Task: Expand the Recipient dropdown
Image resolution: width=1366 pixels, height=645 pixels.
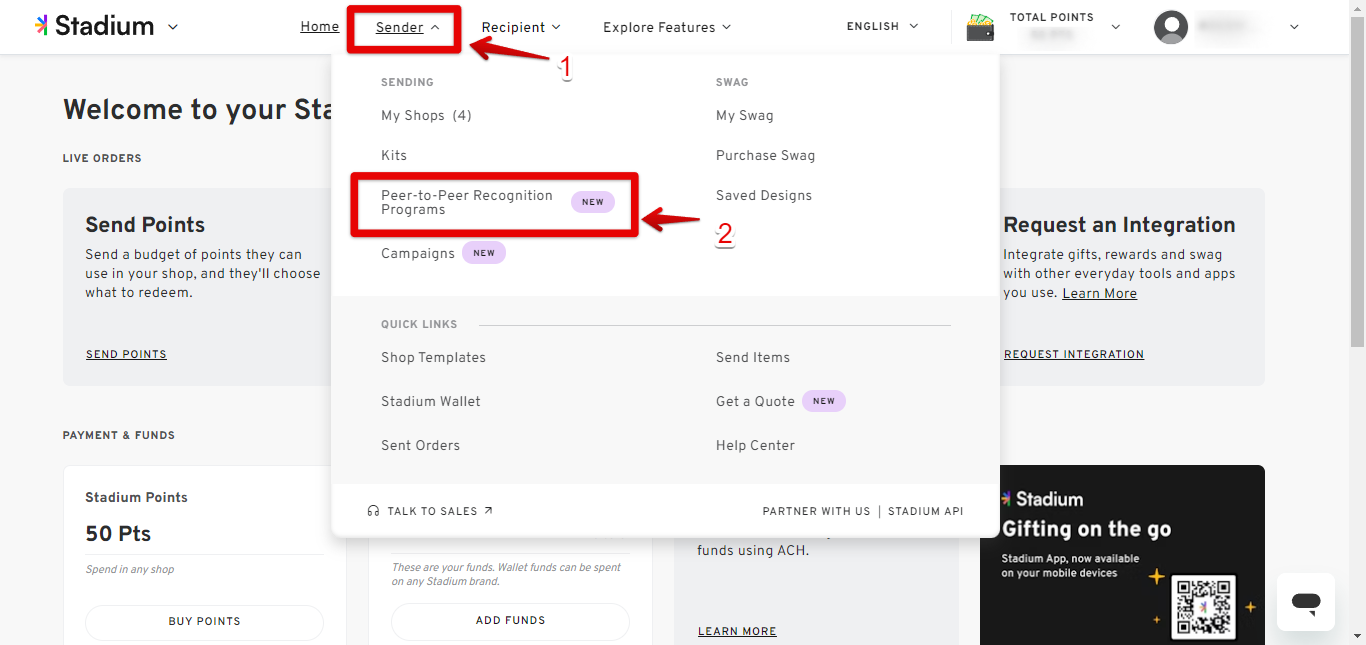Action: (521, 27)
